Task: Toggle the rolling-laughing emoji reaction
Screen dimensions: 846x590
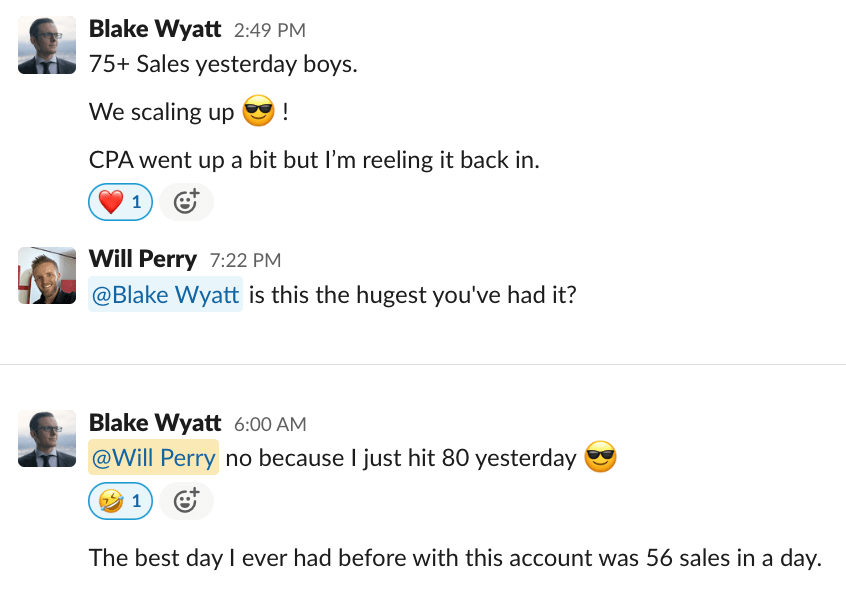Action: (121, 500)
